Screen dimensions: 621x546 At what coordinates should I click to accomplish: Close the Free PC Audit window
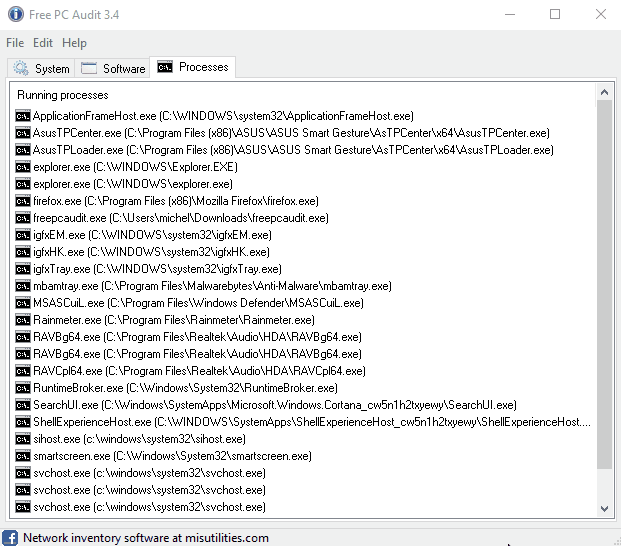[x=601, y=14]
